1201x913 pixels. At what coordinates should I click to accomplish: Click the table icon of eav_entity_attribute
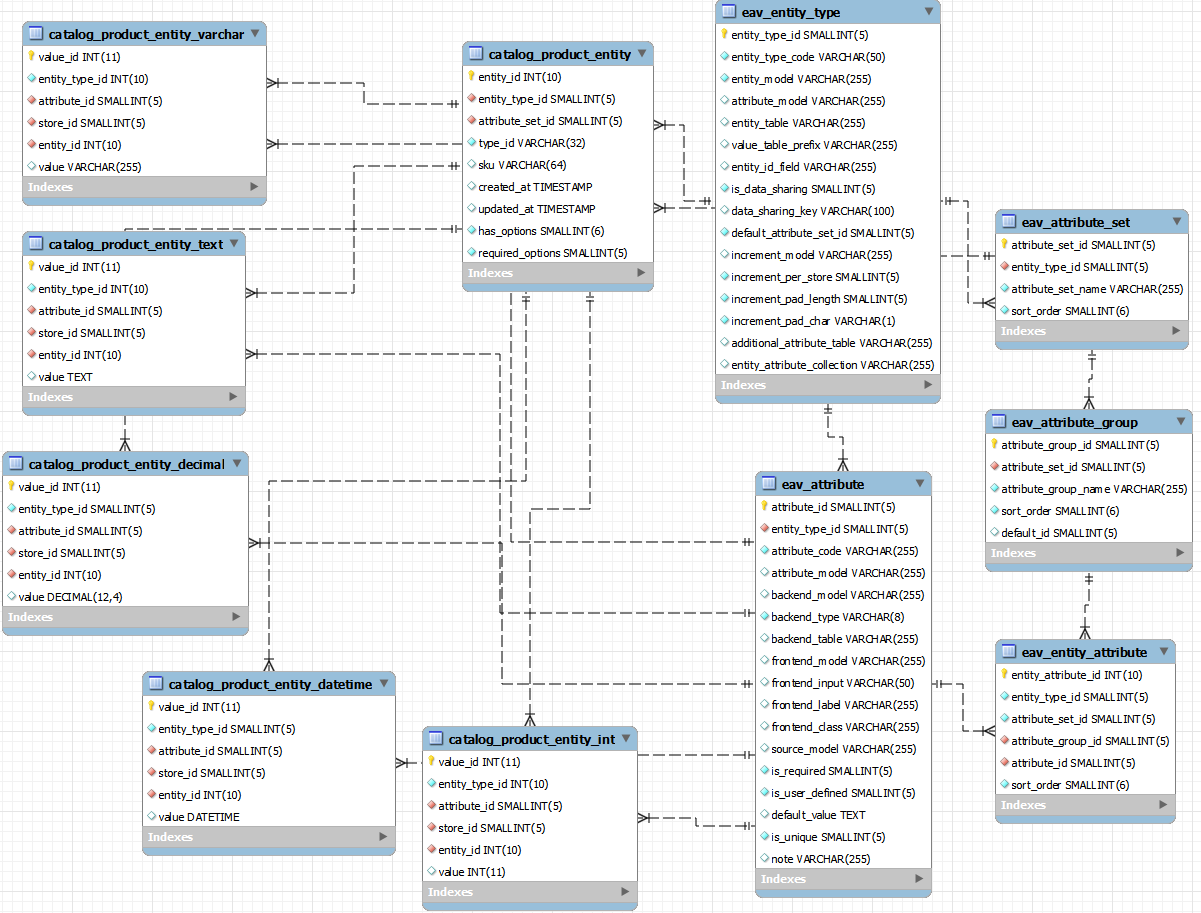click(x=1009, y=652)
